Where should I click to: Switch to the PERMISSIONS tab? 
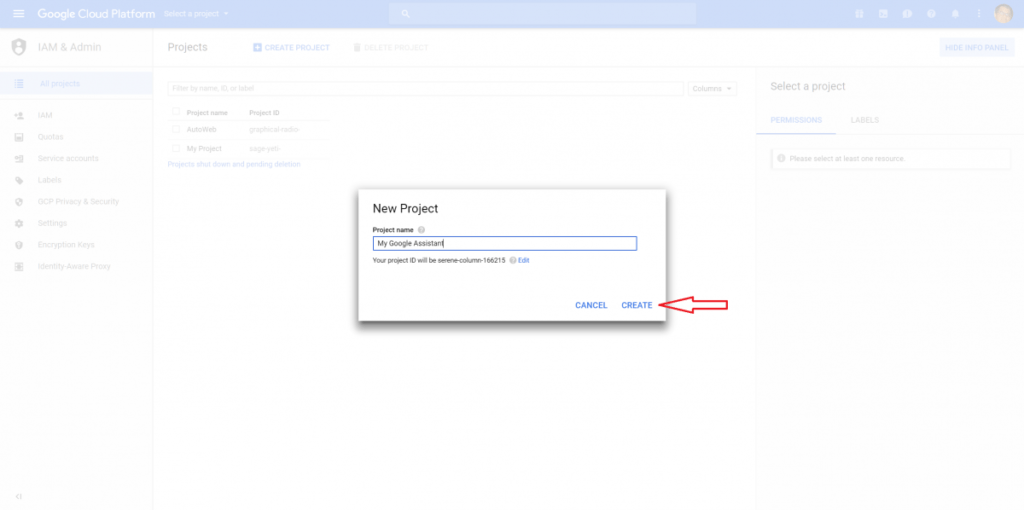coord(796,120)
